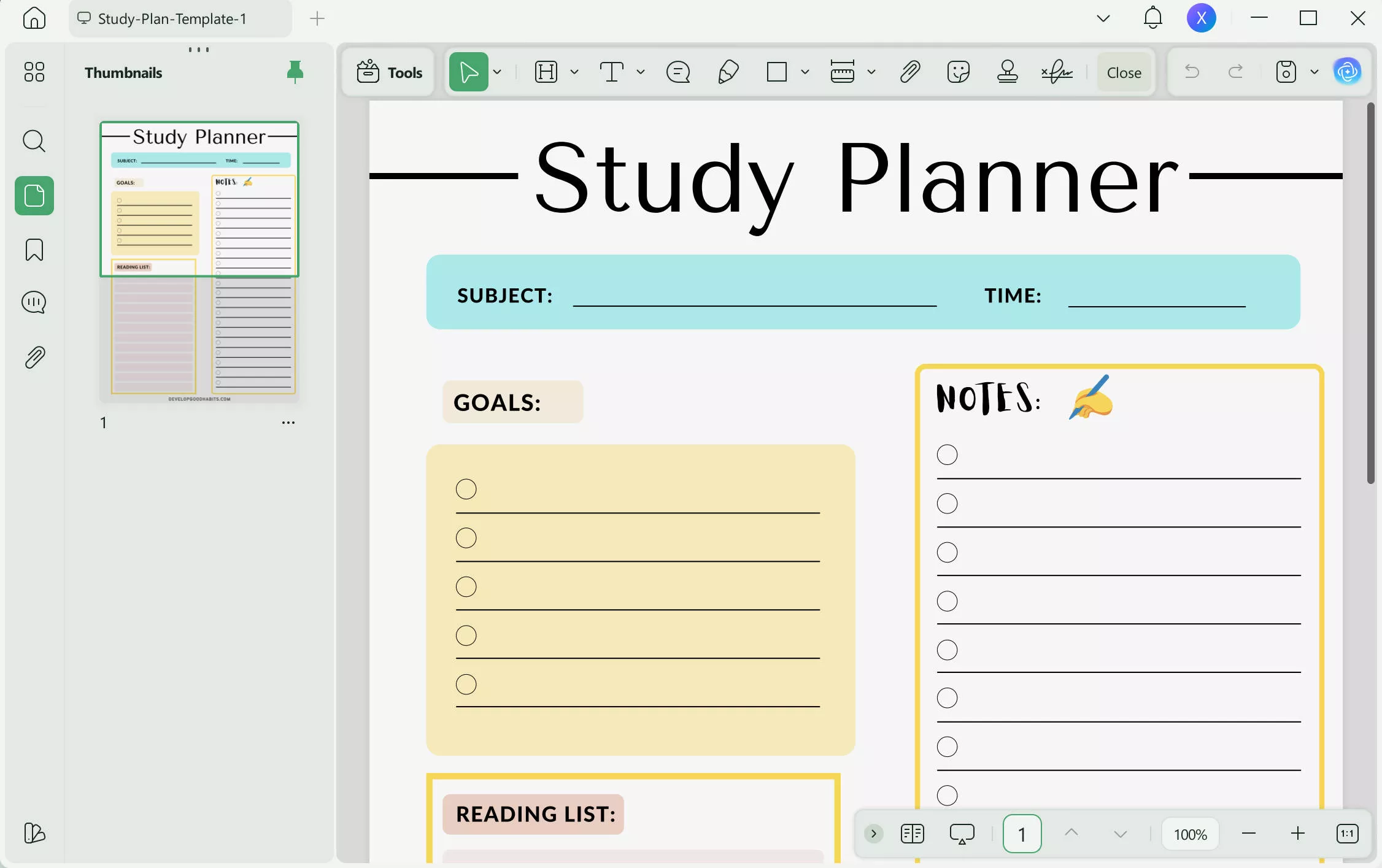The image size is (1382, 868).
Task: Expand the Highlight tool dropdown arrow
Action: pyautogui.click(x=574, y=72)
